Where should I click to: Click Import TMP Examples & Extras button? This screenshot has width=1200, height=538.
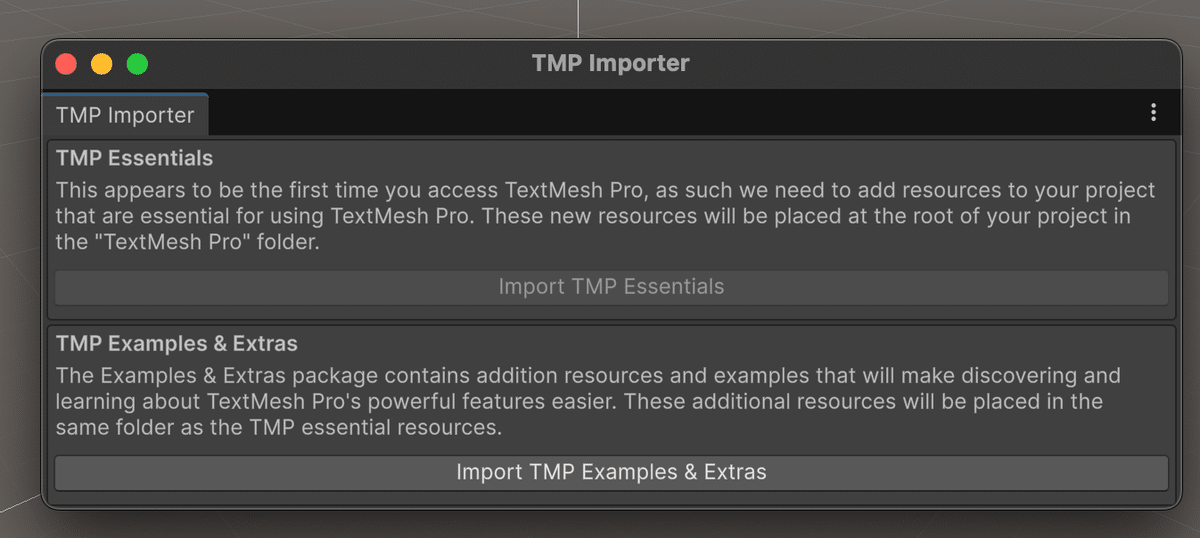click(x=611, y=472)
